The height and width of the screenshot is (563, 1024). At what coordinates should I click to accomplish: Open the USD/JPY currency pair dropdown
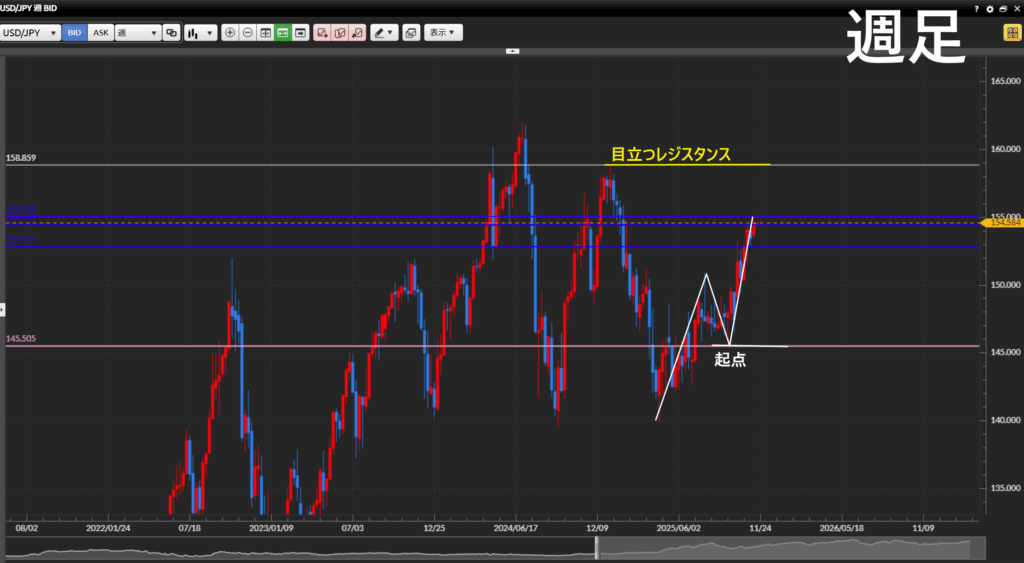pos(29,33)
